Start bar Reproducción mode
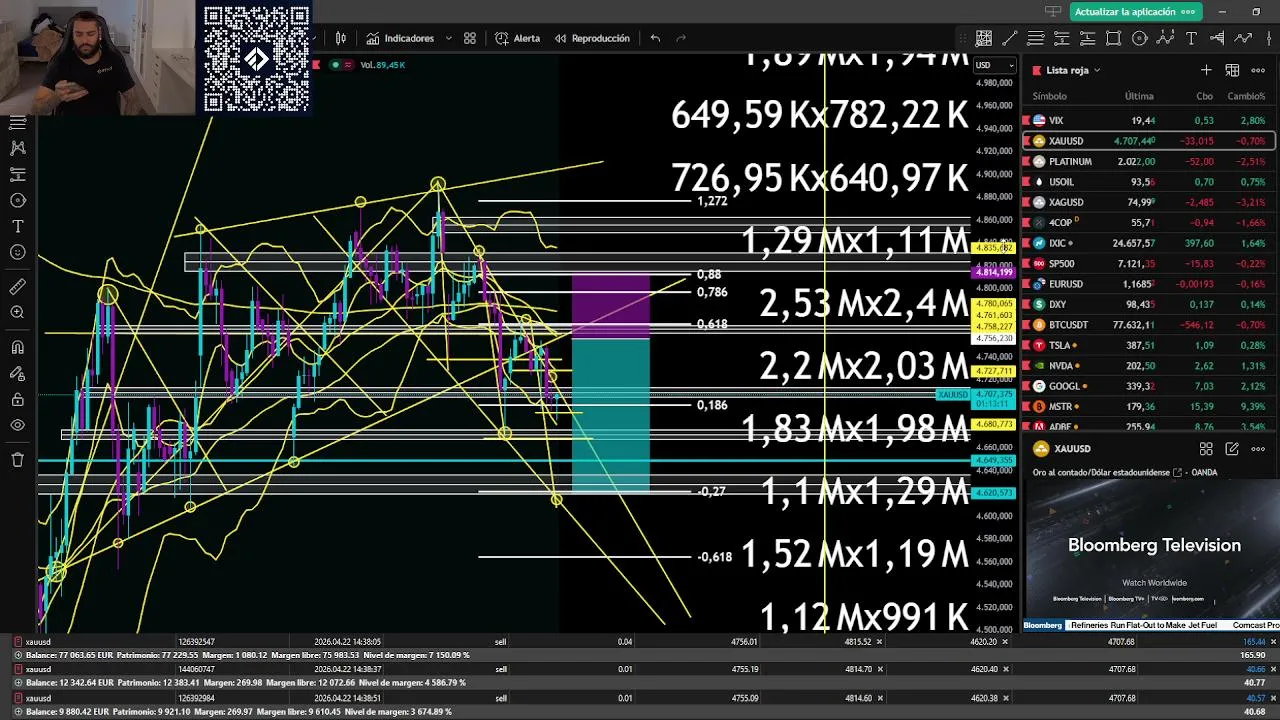The height and width of the screenshot is (720, 1280). [591, 38]
